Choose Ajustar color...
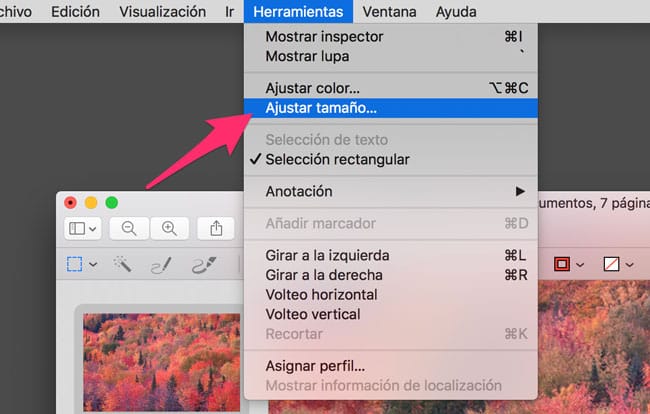The width and height of the screenshot is (650, 414). click(x=390, y=88)
